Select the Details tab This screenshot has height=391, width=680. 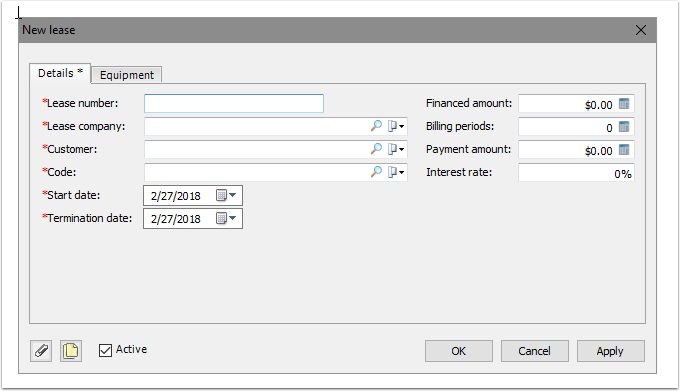tap(60, 73)
